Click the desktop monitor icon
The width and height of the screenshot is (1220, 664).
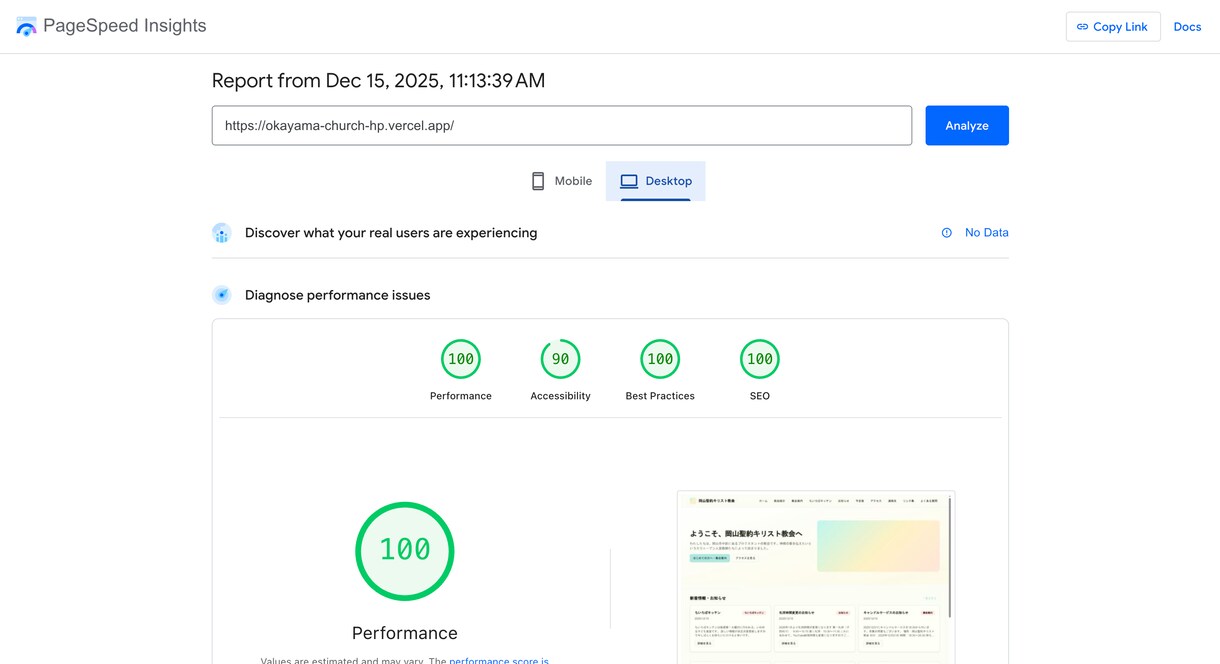pos(629,181)
